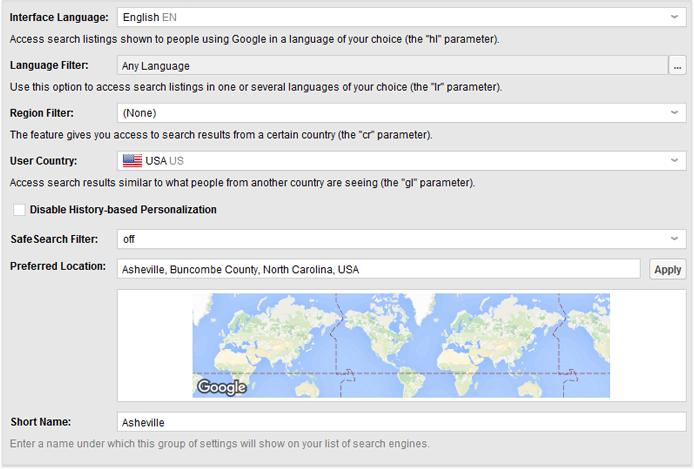Open the User Country USA dropdown
This screenshot has height=469, width=694.
[x=401, y=161]
